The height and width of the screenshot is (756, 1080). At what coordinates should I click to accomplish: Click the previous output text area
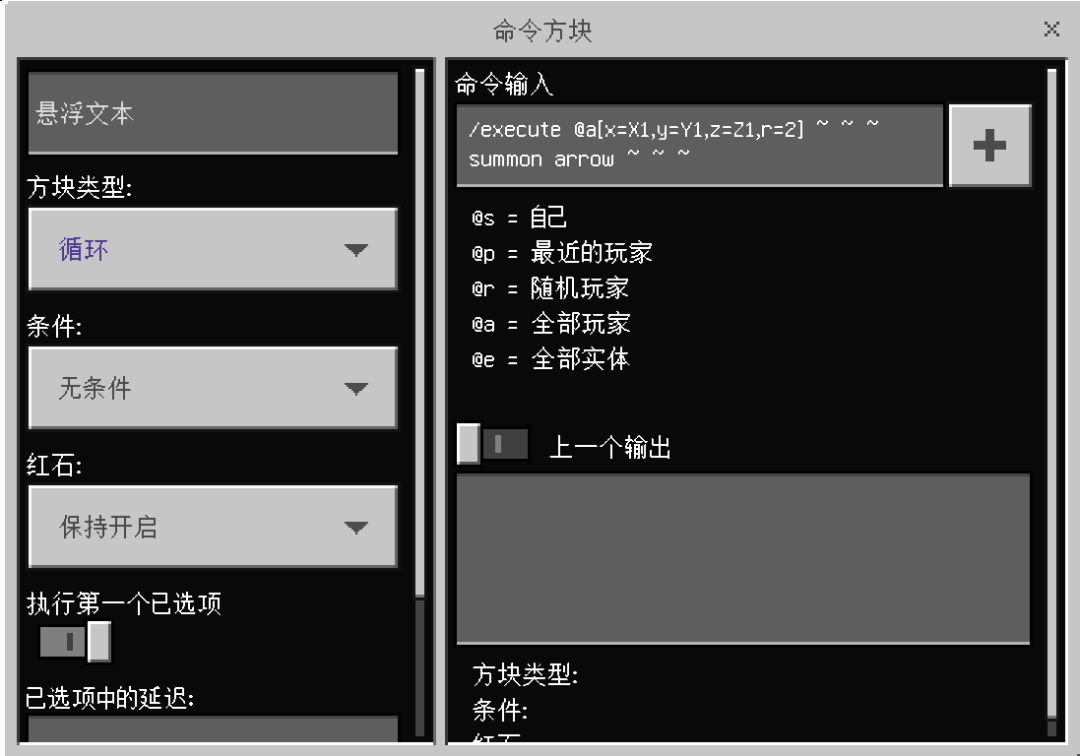click(743, 558)
